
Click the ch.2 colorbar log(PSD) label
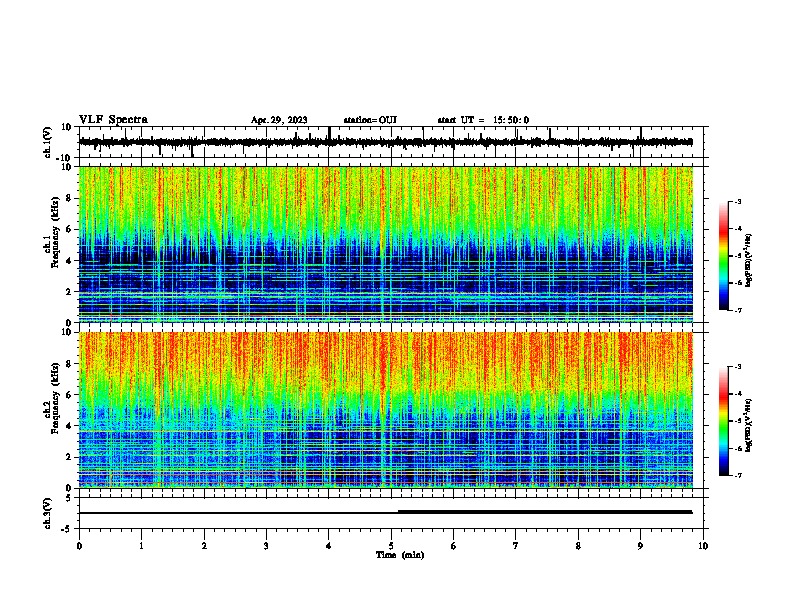(x=749, y=425)
